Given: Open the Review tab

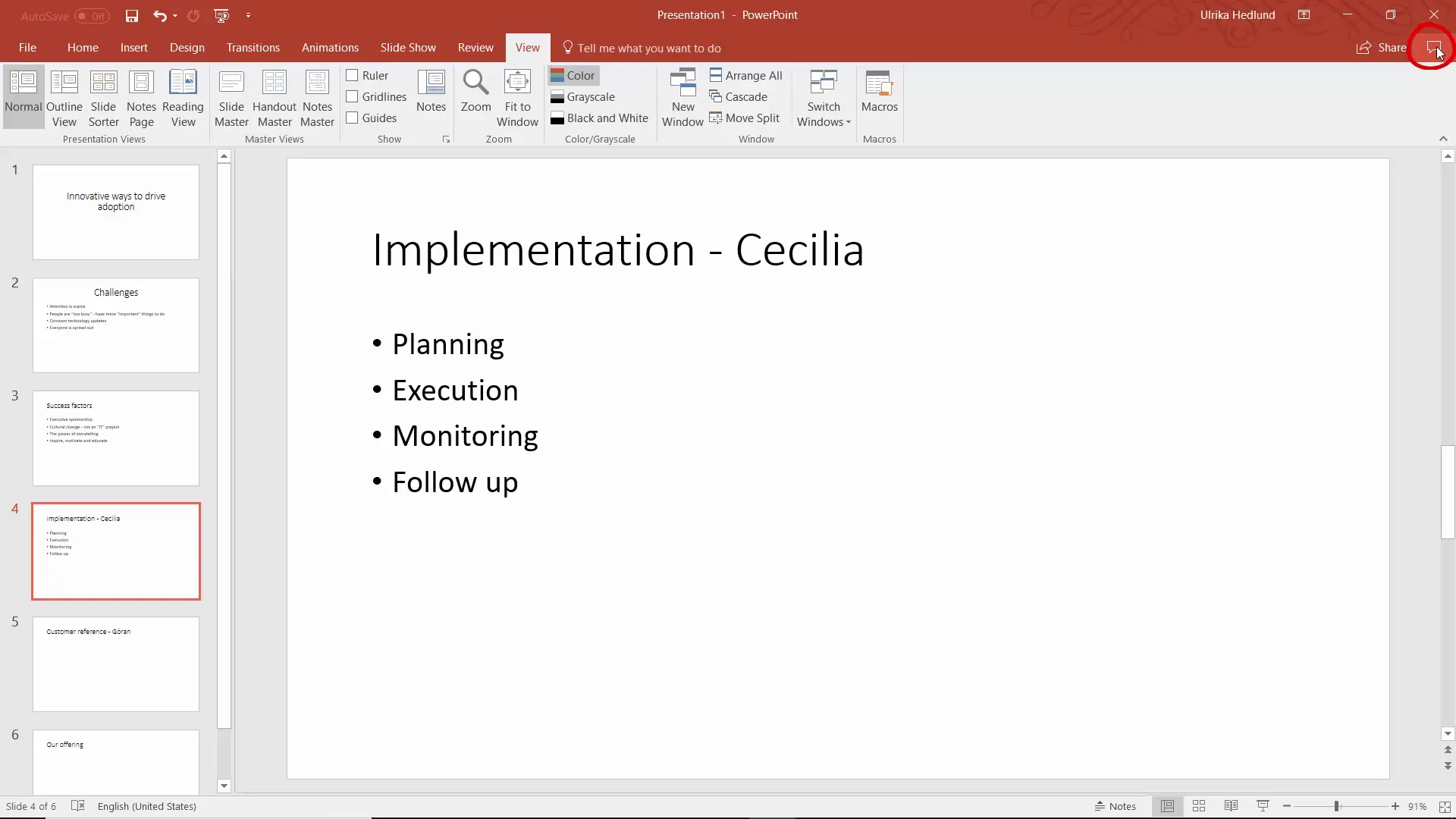Looking at the screenshot, I should [475, 48].
